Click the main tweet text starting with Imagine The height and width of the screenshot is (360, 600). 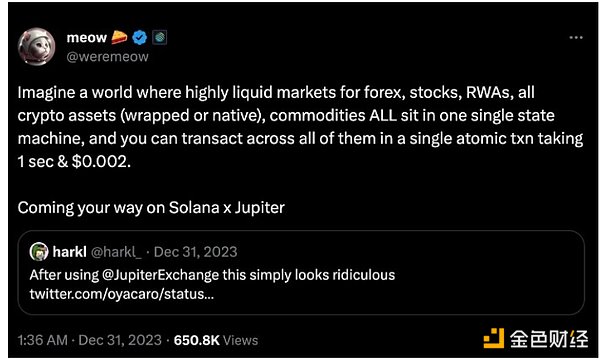(x=300, y=127)
